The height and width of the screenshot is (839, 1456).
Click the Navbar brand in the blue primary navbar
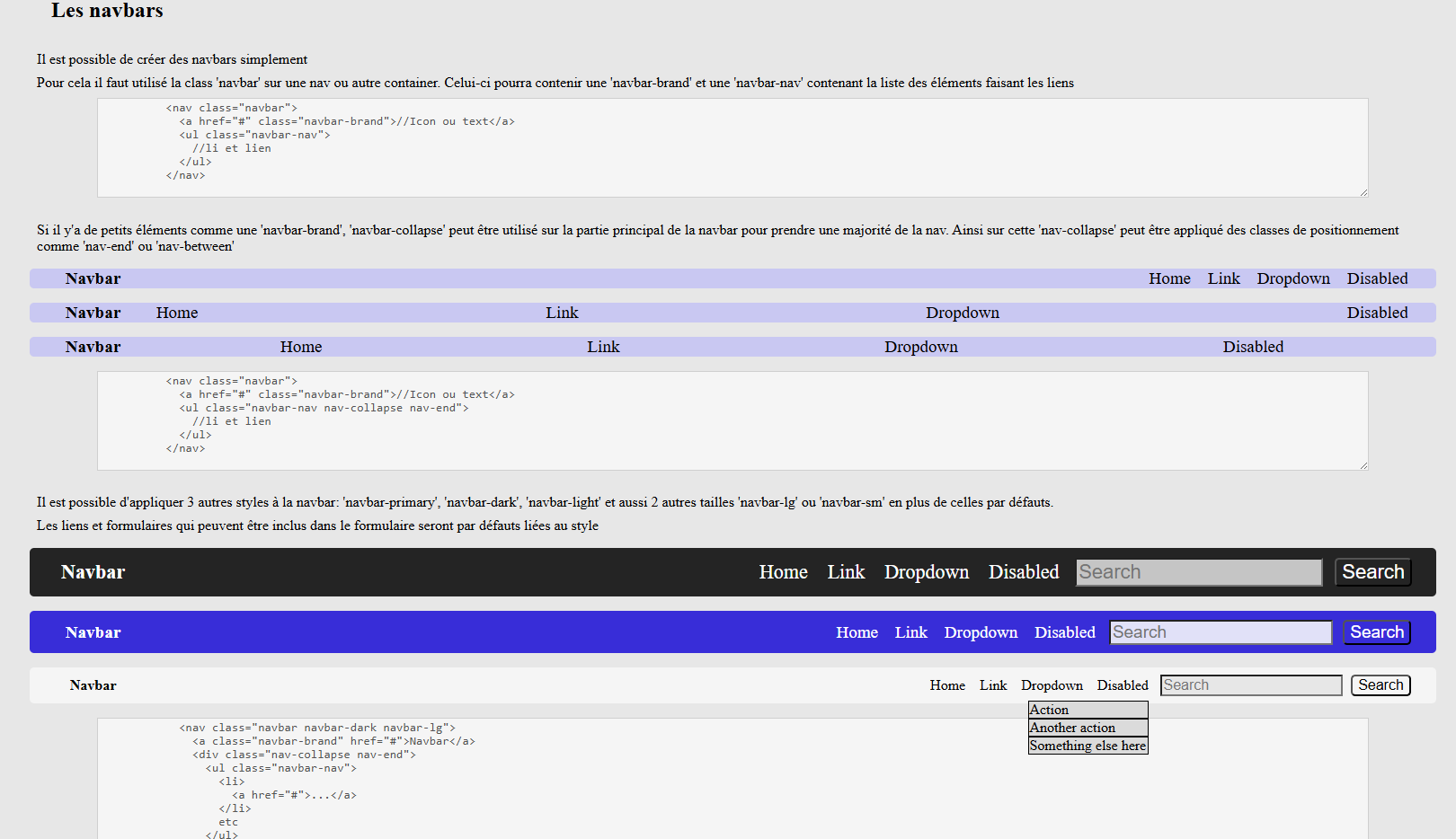(93, 632)
